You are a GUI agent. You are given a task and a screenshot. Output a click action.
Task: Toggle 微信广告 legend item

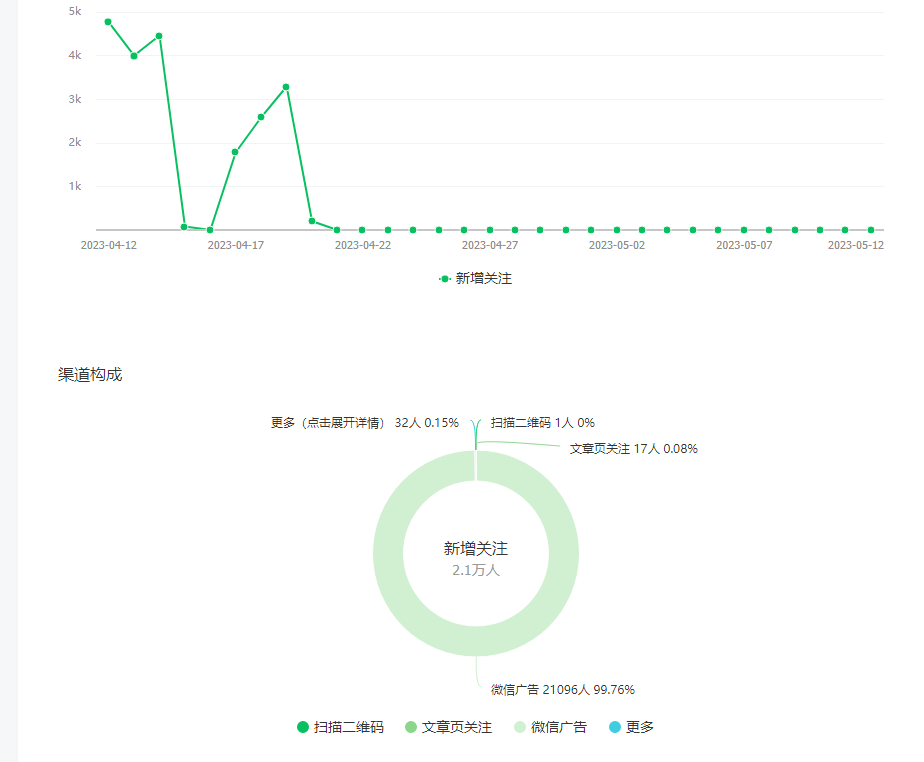click(x=550, y=727)
